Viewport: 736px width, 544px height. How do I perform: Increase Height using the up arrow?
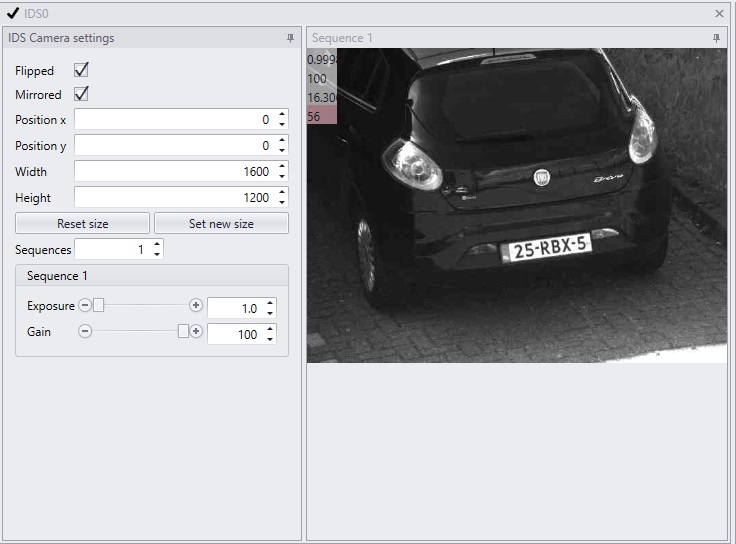(282, 192)
